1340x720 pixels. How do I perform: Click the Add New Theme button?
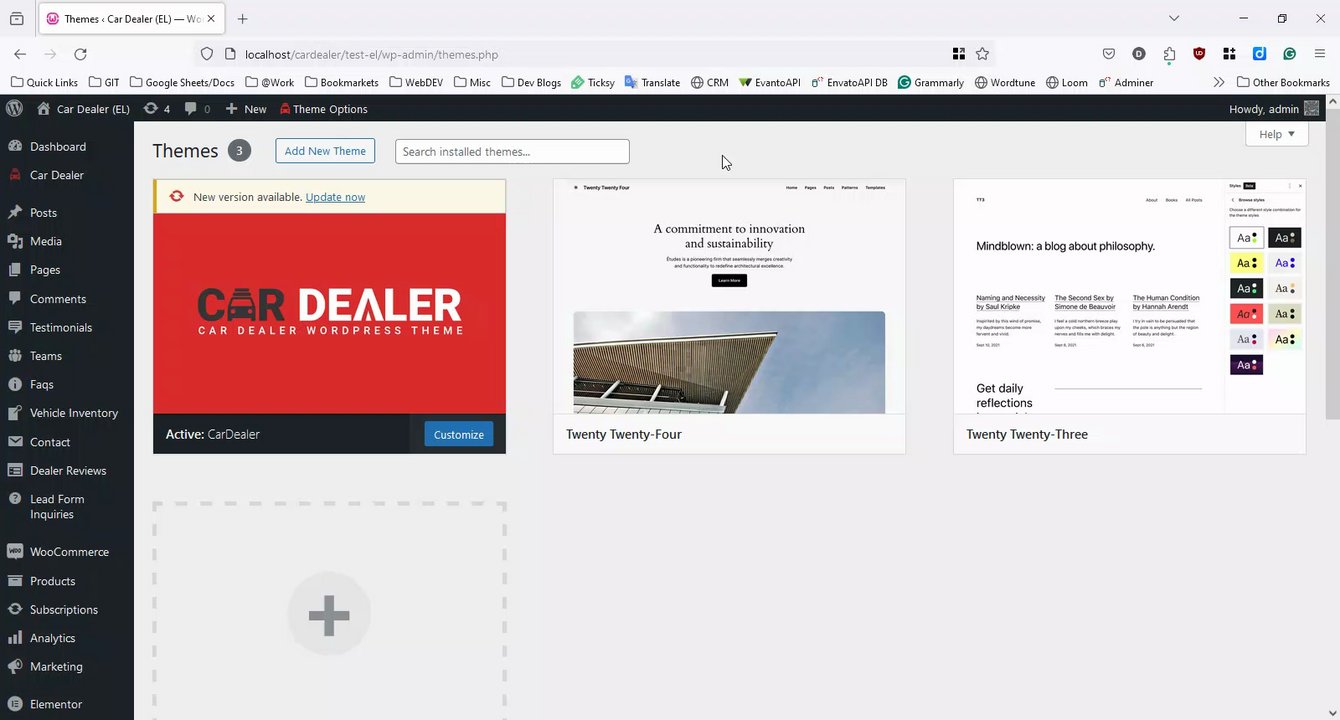click(x=325, y=151)
